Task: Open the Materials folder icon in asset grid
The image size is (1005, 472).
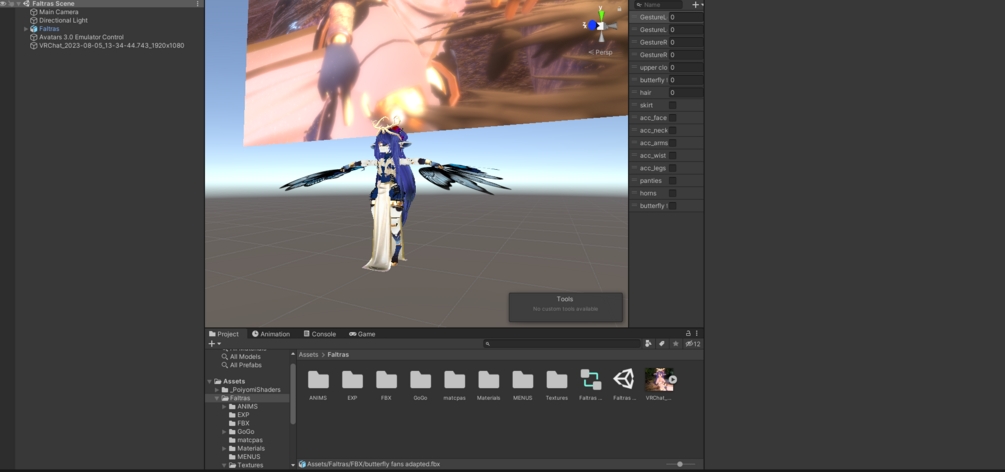Action: (x=488, y=380)
